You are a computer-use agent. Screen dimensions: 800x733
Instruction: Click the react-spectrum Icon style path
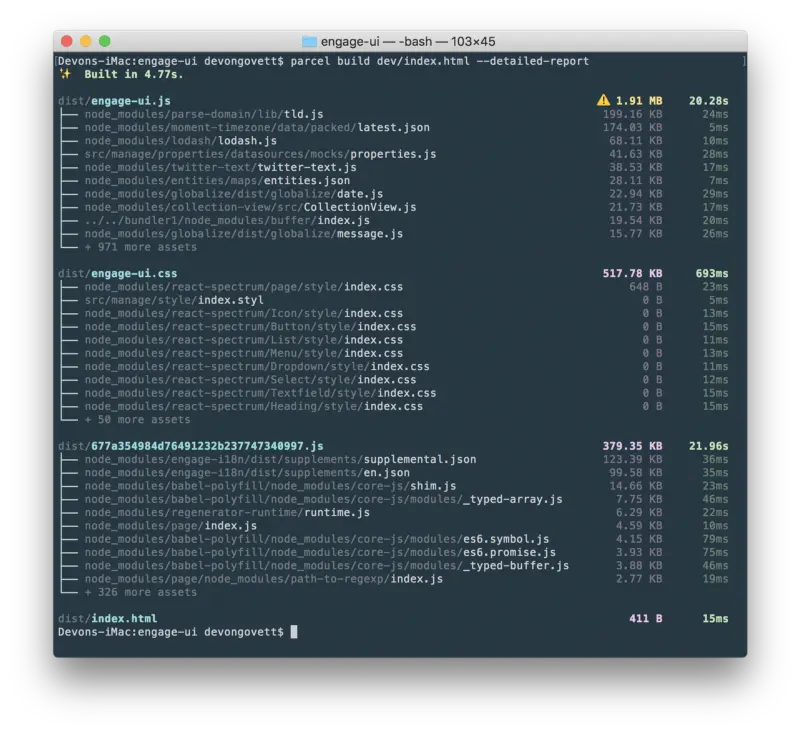[244, 313]
